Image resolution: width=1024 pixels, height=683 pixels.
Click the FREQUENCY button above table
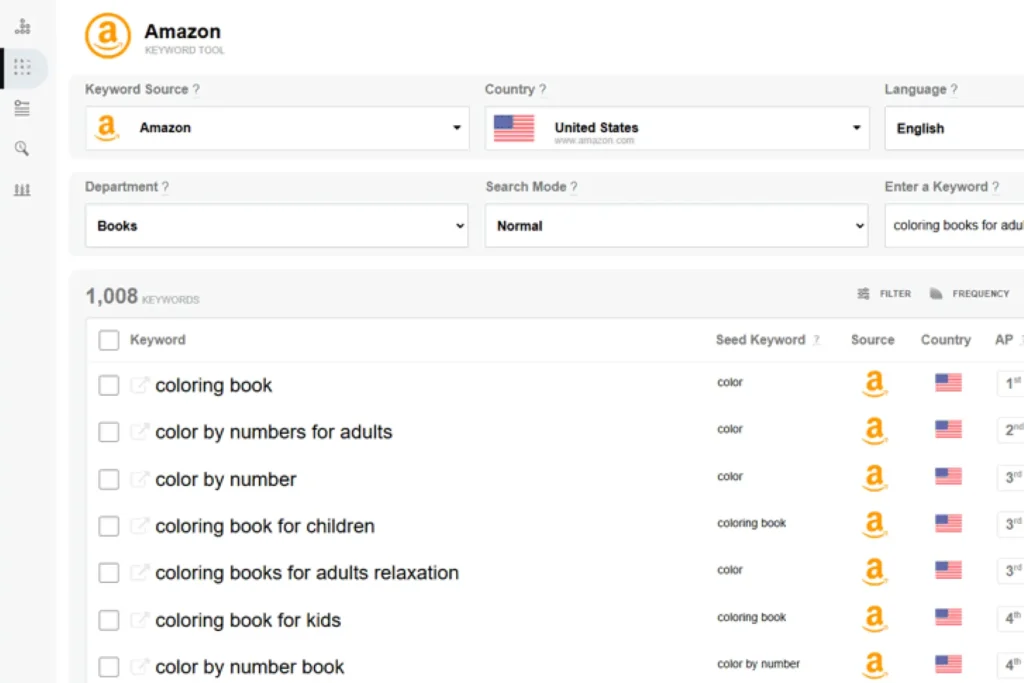pos(969,294)
